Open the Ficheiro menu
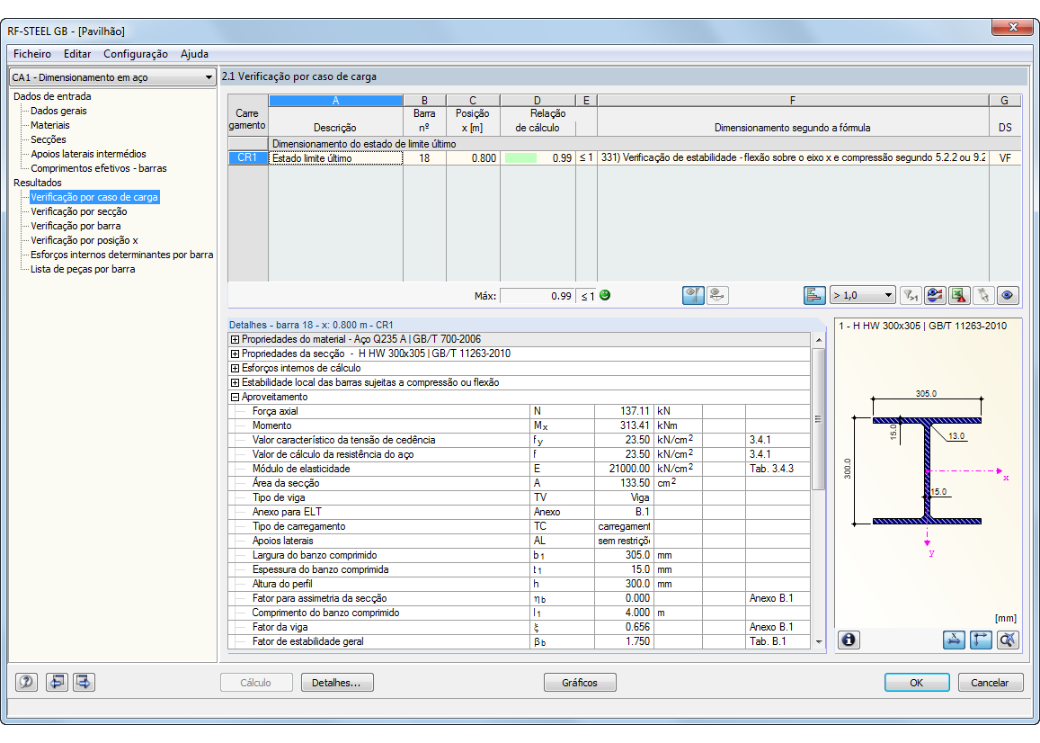This screenshot has width=1040, height=743. click(32, 54)
